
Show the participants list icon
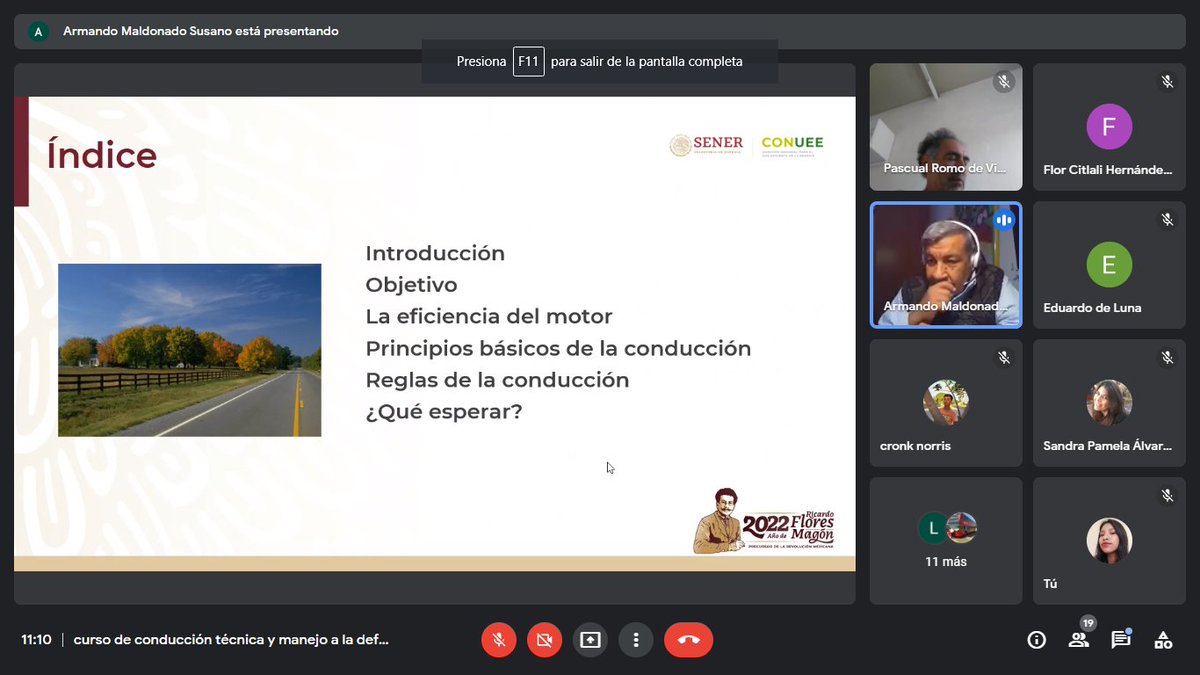[1078, 640]
